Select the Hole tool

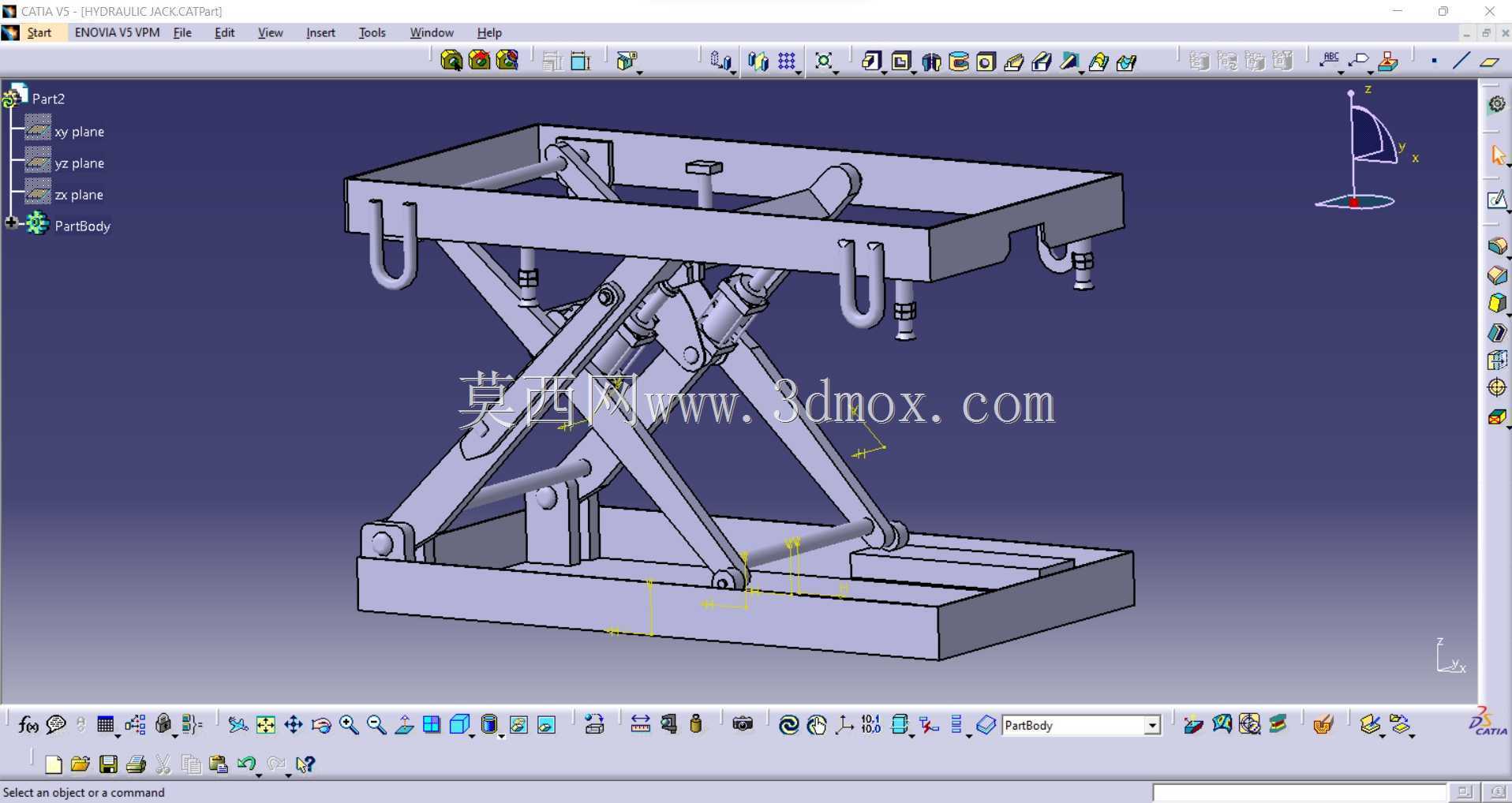click(x=986, y=61)
